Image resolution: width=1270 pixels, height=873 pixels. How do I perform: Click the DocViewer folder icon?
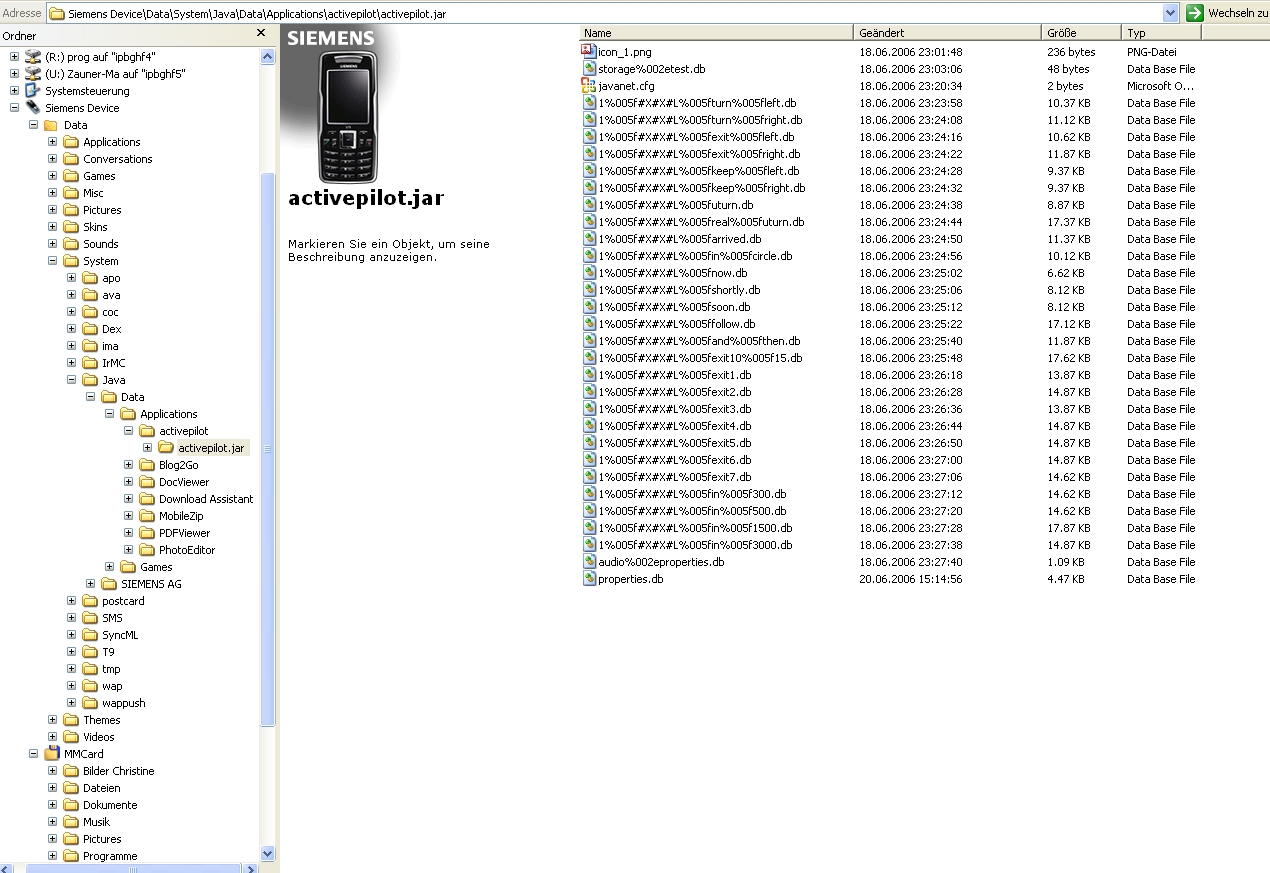[147, 482]
